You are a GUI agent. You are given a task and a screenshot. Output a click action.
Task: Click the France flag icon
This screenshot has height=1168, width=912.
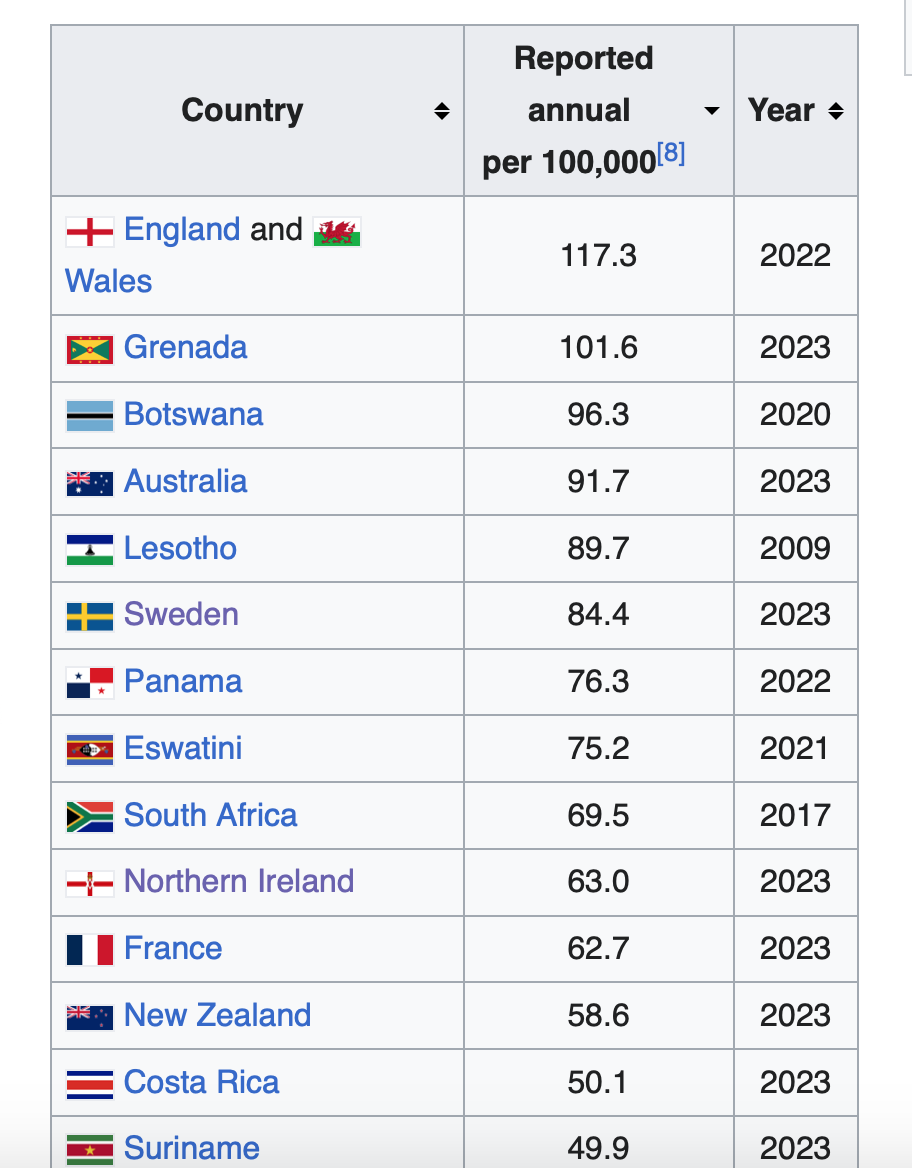coord(90,949)
